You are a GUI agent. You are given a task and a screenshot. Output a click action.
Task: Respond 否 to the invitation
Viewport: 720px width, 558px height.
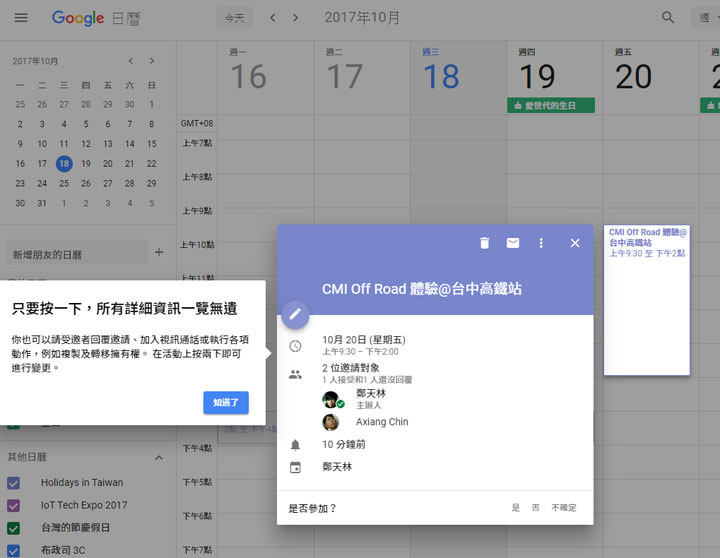535,507
